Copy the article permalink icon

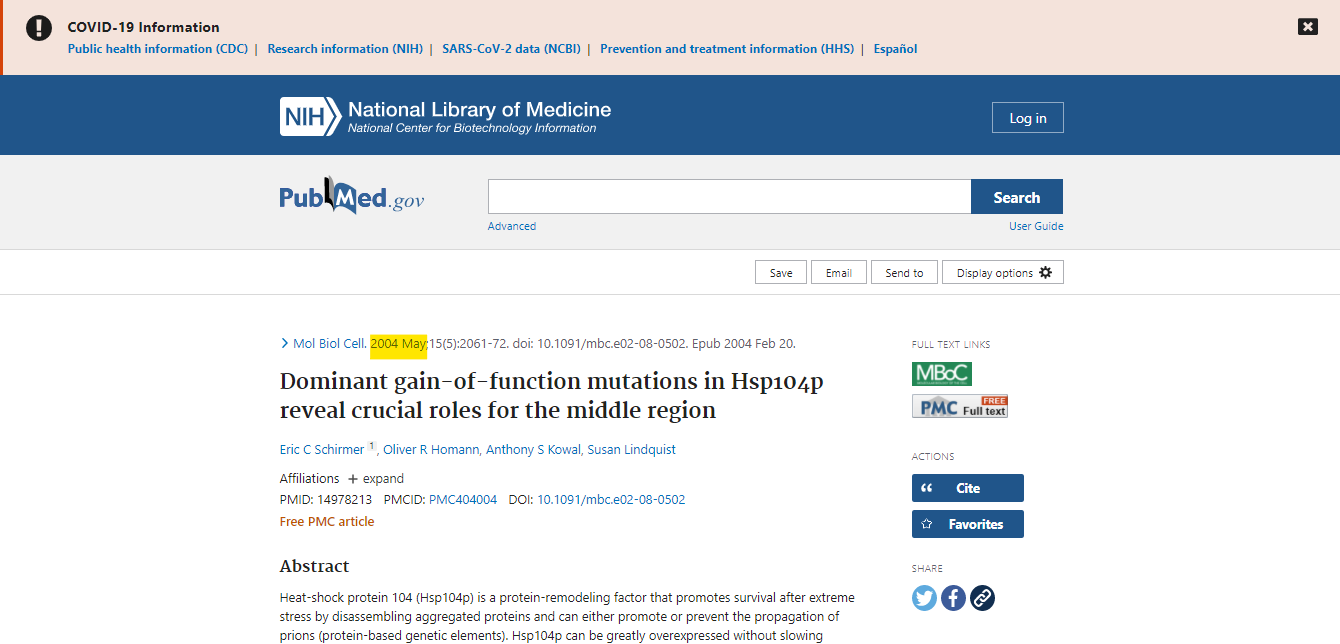coord(983,598)
